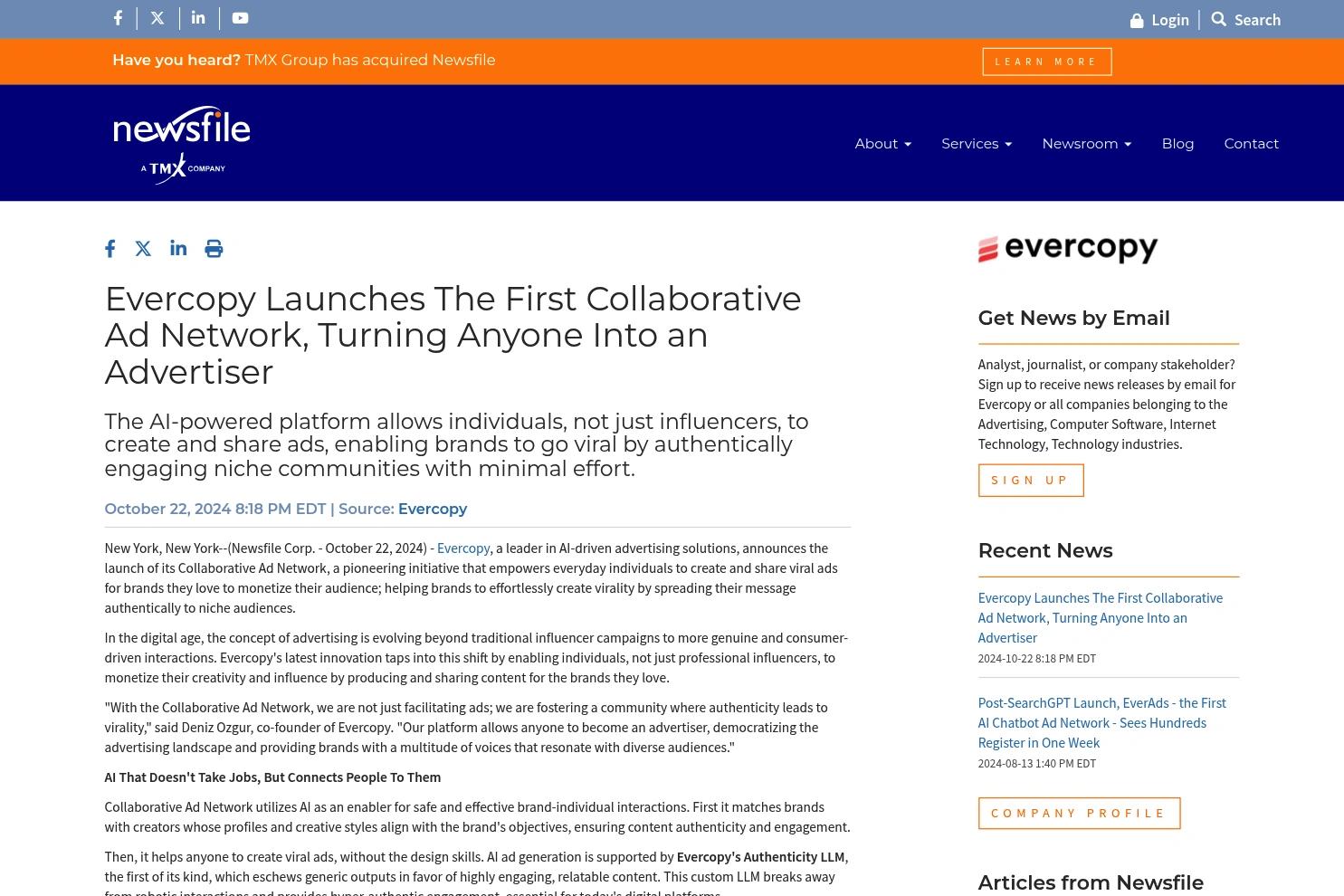Open the Blog page
1344x896 pixels.
point(1177,143)
